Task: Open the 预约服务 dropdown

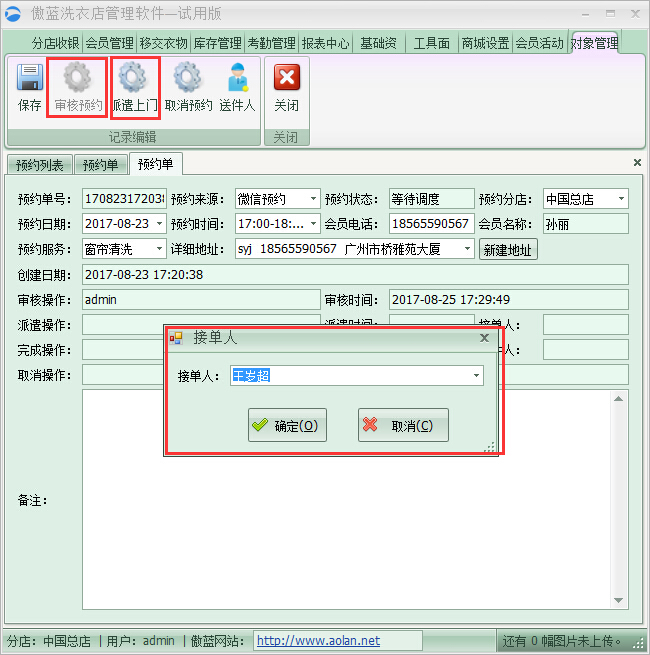Action: tap(158, 249)
